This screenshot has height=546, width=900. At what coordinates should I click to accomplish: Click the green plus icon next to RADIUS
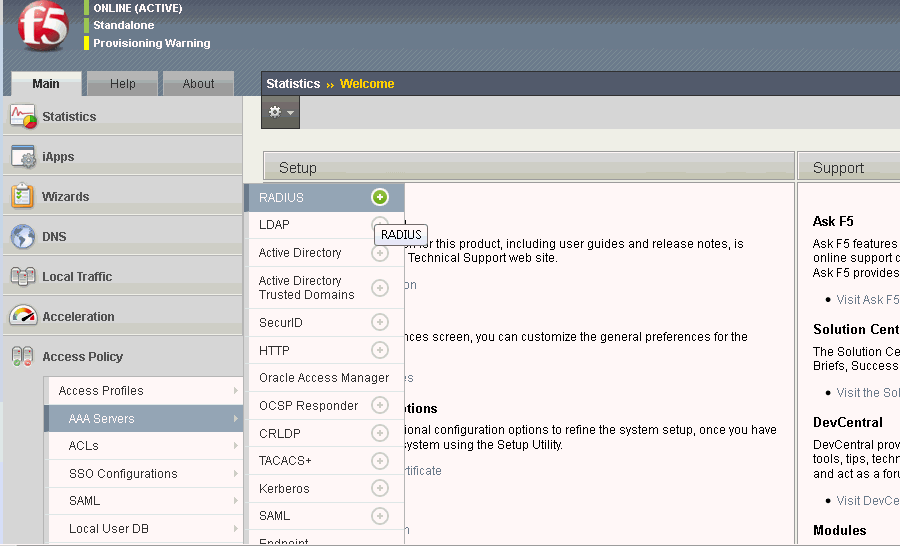coord(379,197)
